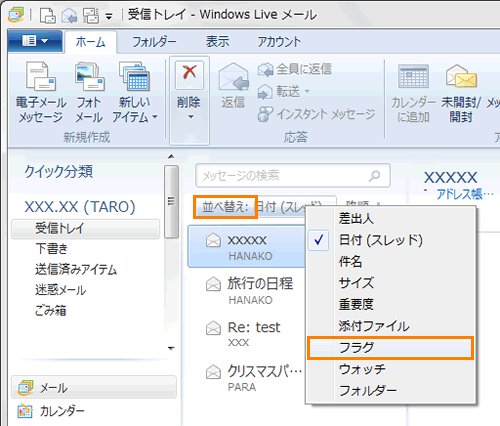Screen dimensions: 500x426
Task: Open the 新しいアイテム dropdown
Action: pos(135,92)
